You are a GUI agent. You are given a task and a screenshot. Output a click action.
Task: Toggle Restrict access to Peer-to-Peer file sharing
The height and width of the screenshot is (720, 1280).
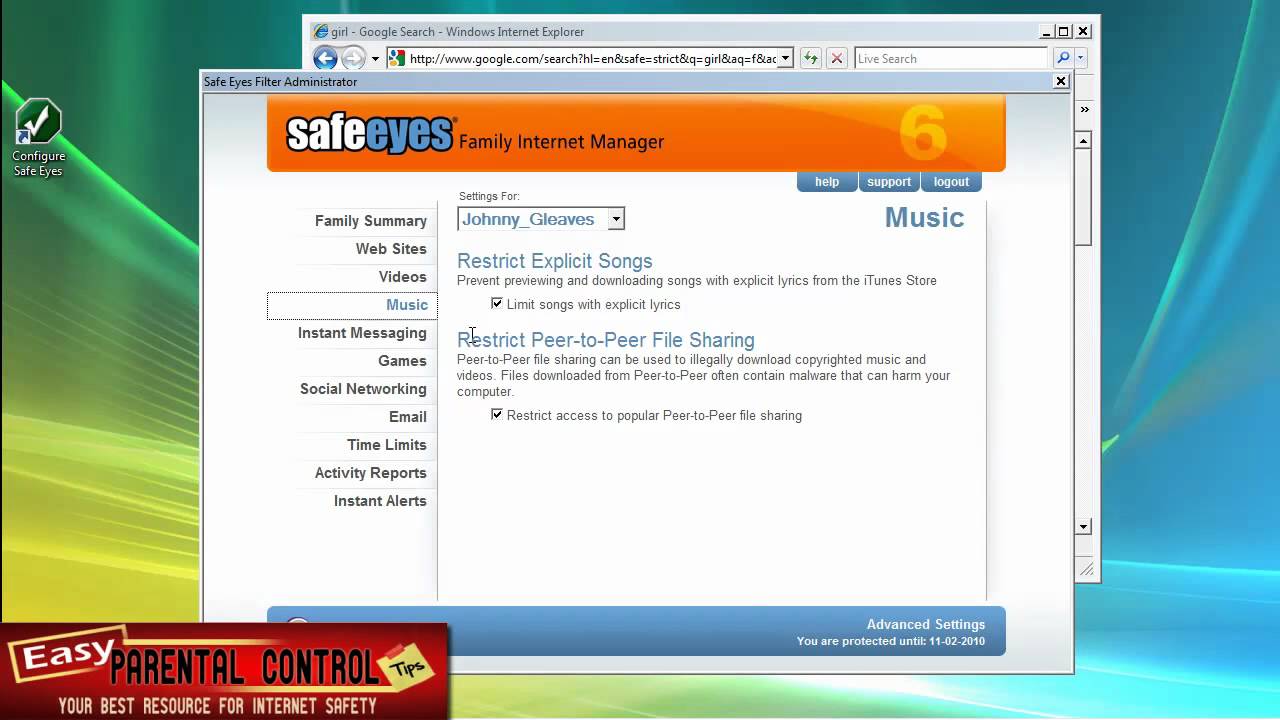coord(497,414)
